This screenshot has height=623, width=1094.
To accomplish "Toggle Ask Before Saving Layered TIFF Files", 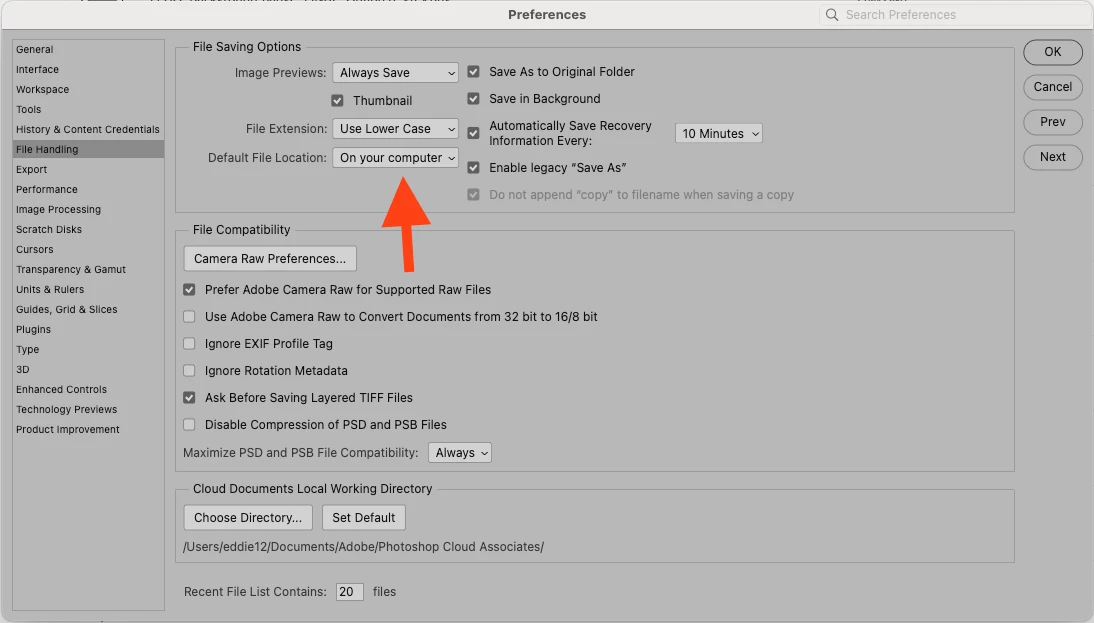I will 189,398.
